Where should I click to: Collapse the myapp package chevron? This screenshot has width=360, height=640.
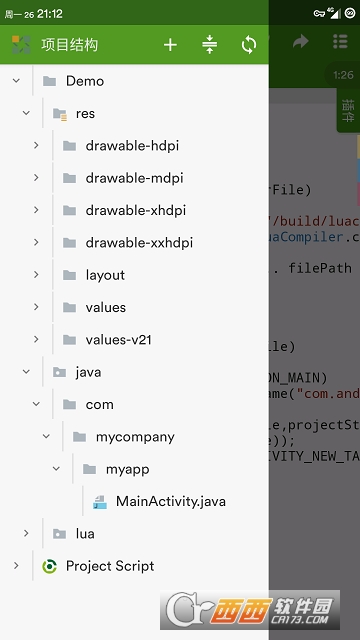pyautogui.click(x=56, y=469)
